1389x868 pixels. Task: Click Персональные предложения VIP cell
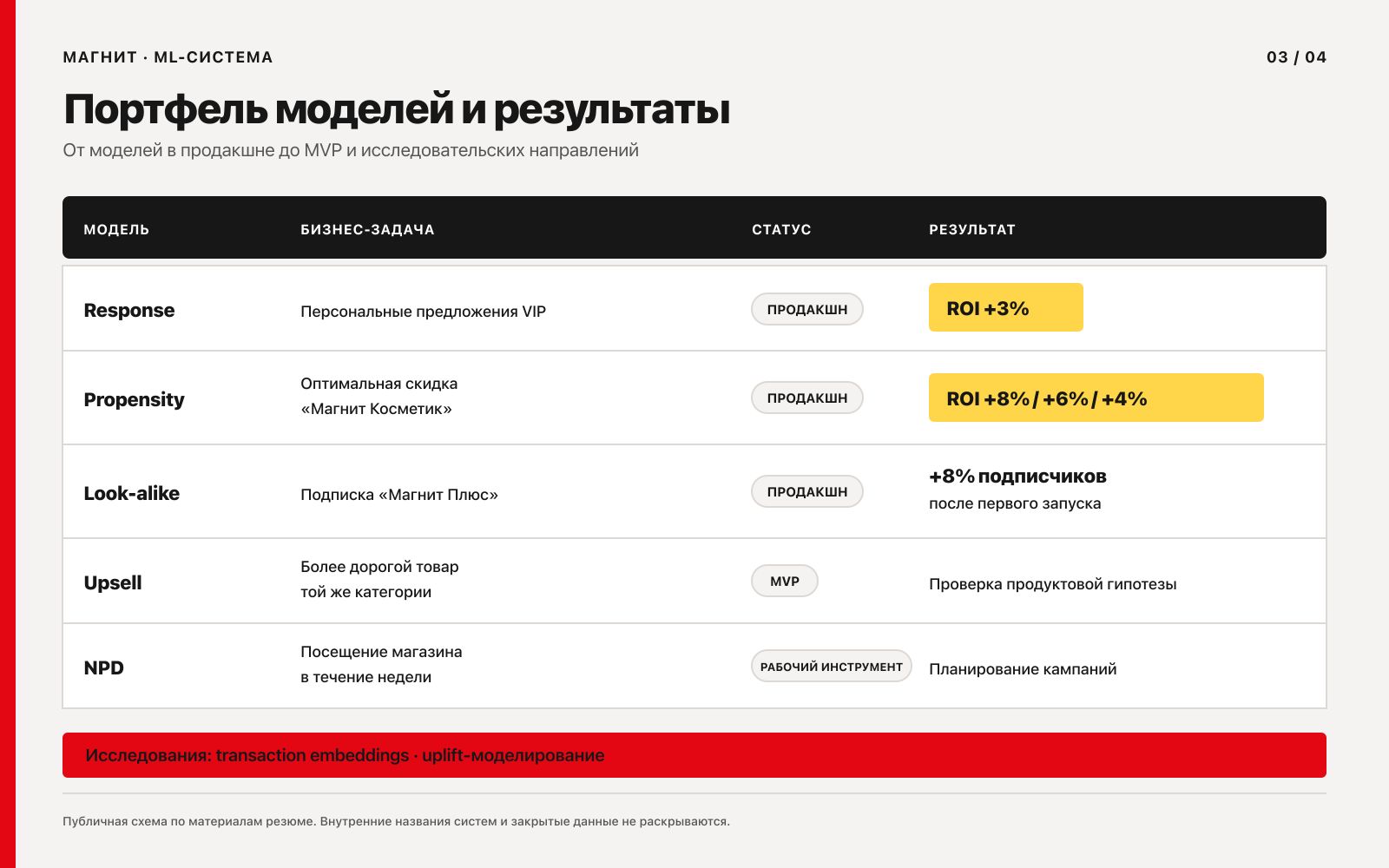(423, 312)
